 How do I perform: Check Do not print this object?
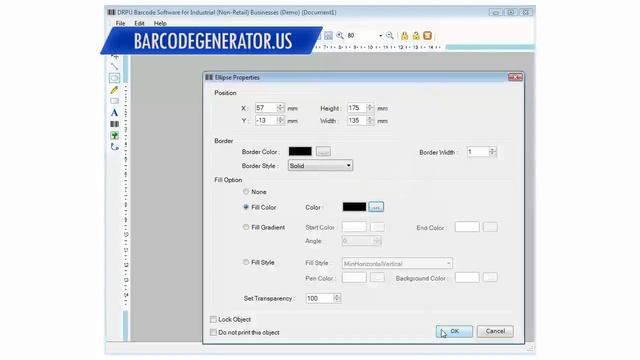point(213,332)
